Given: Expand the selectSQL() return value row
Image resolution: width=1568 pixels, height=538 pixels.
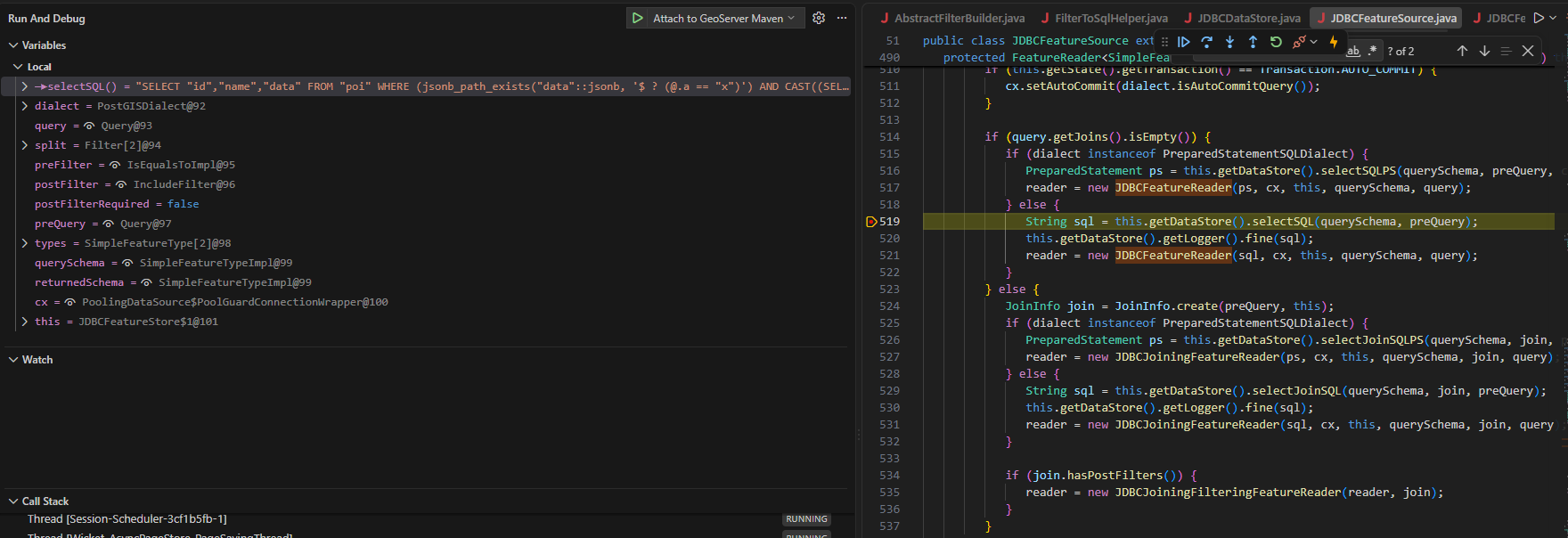Looking at the screenshot, I should click(24, 86).
